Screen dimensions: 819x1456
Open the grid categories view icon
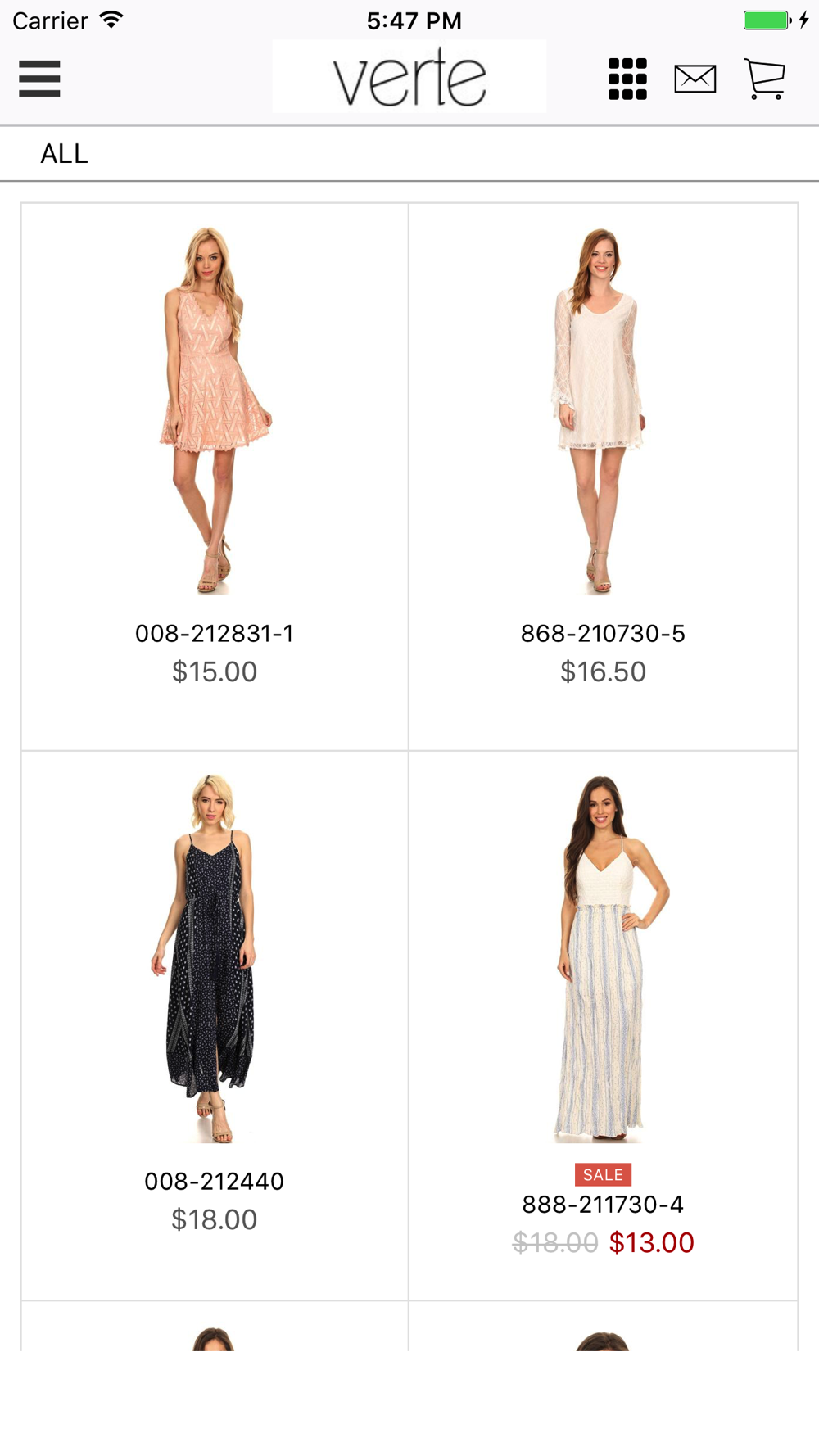tap(627, 79)
